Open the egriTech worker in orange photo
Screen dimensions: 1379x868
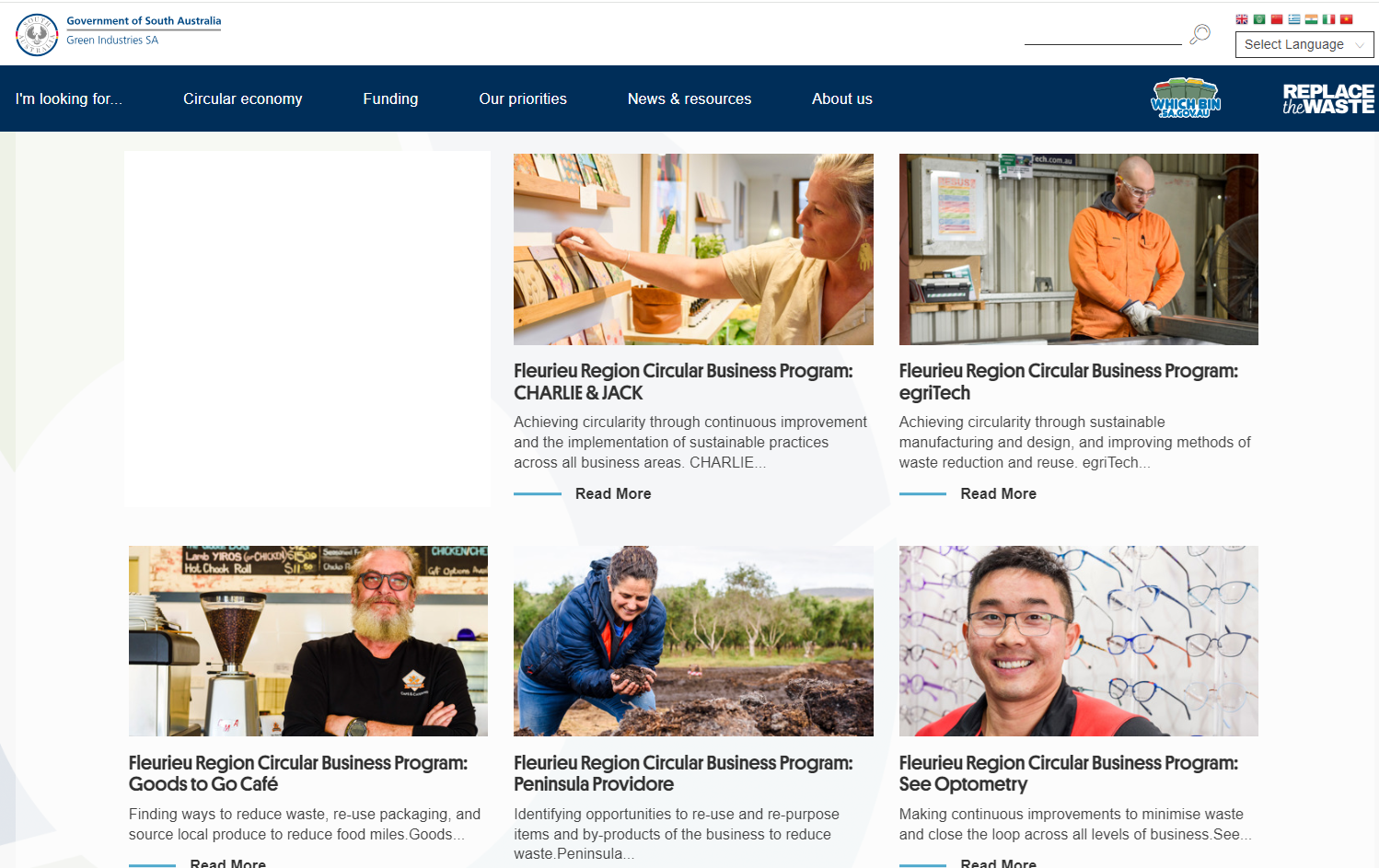(x=1078, y=249)
